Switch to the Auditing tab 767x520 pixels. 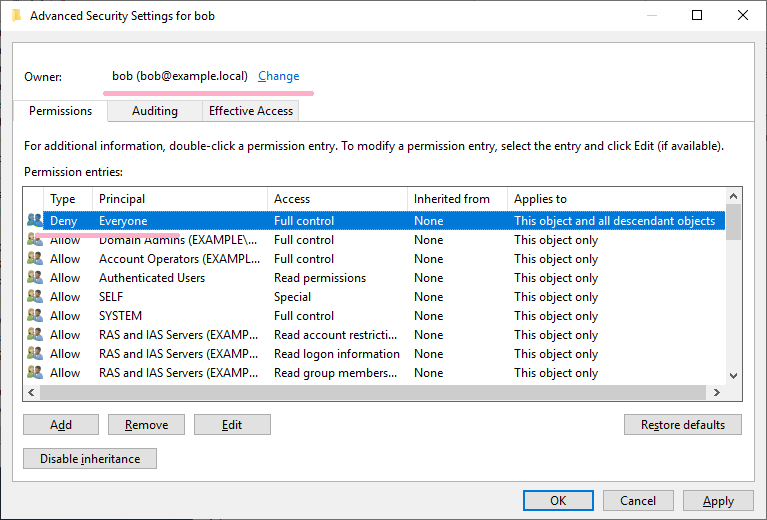pos(155,111)
